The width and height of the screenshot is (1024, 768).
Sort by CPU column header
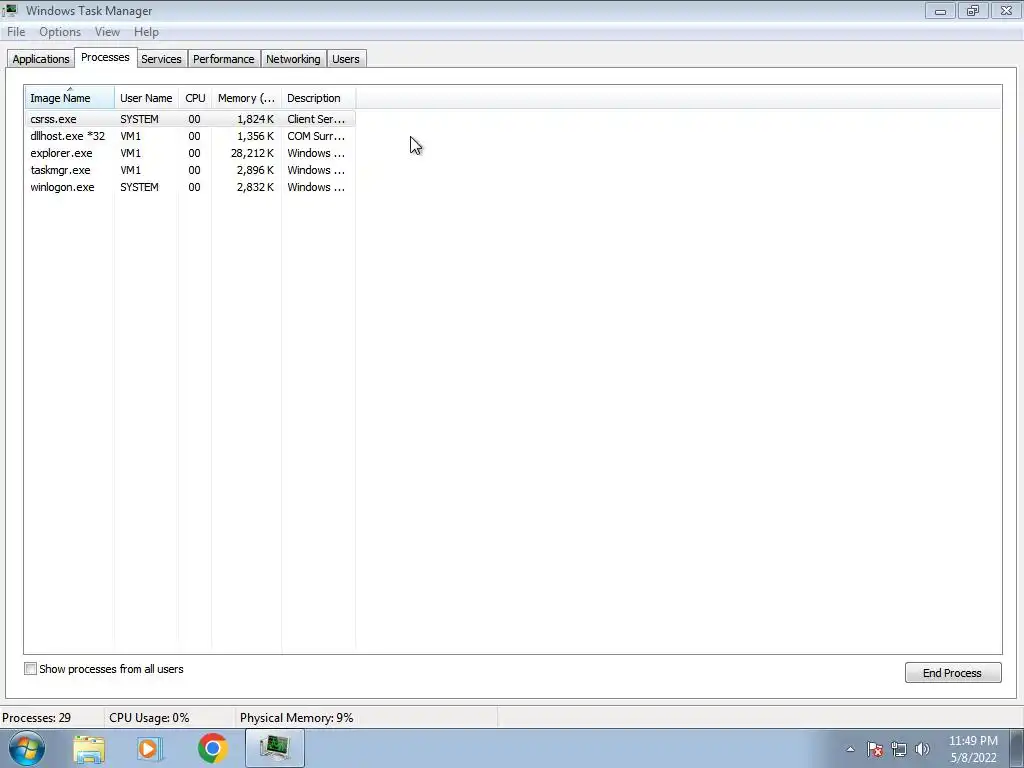[x=195, y=98]
